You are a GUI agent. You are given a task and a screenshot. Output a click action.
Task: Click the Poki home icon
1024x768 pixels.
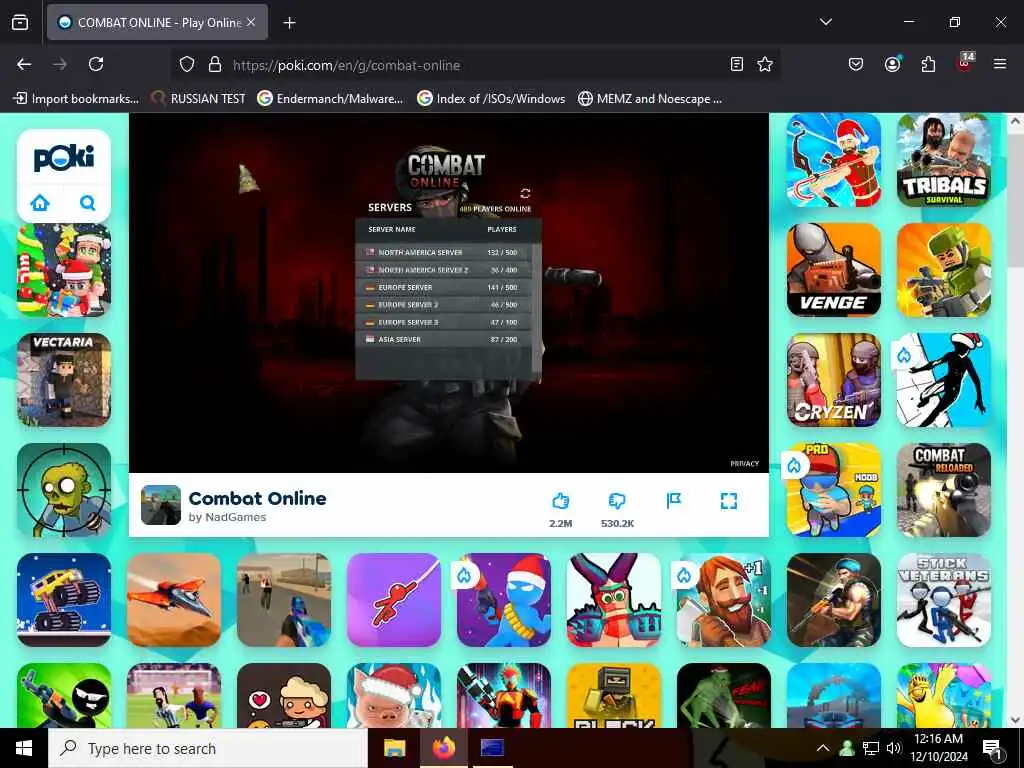click(40, 202)
